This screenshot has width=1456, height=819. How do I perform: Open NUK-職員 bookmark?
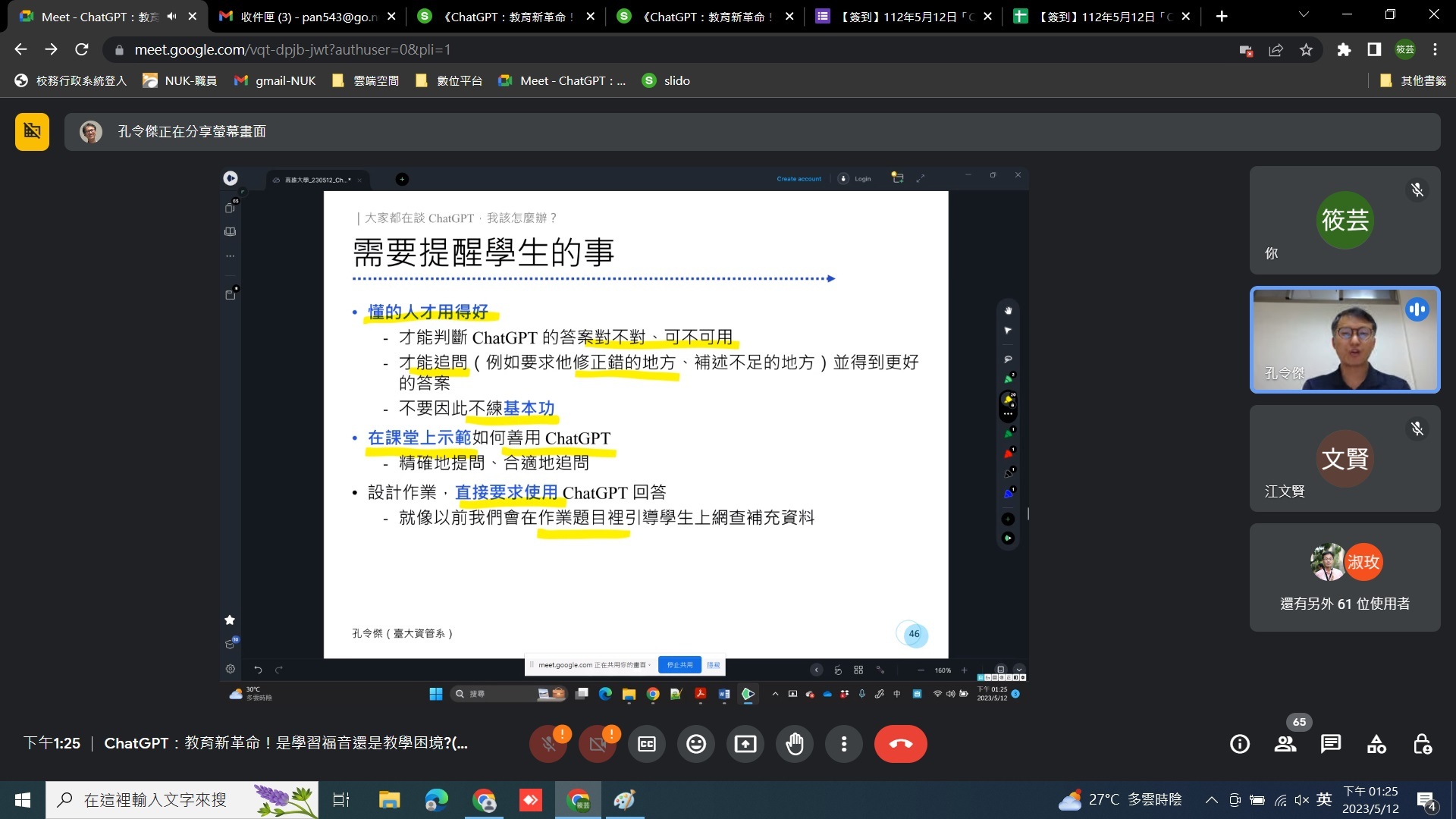pyautogui.click(x=180, y=81)
